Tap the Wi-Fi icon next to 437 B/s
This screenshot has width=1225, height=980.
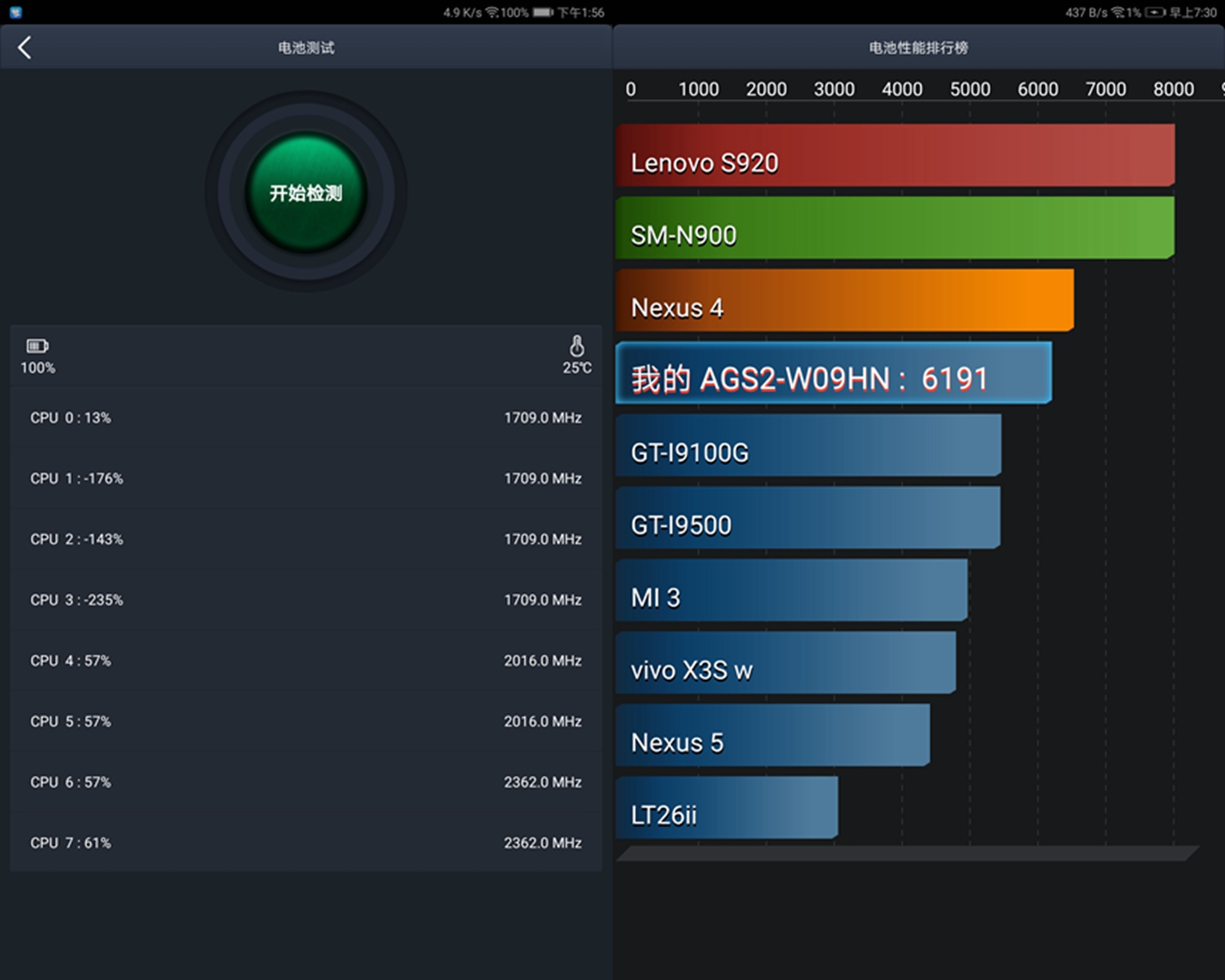click(x=1118, y=12)
